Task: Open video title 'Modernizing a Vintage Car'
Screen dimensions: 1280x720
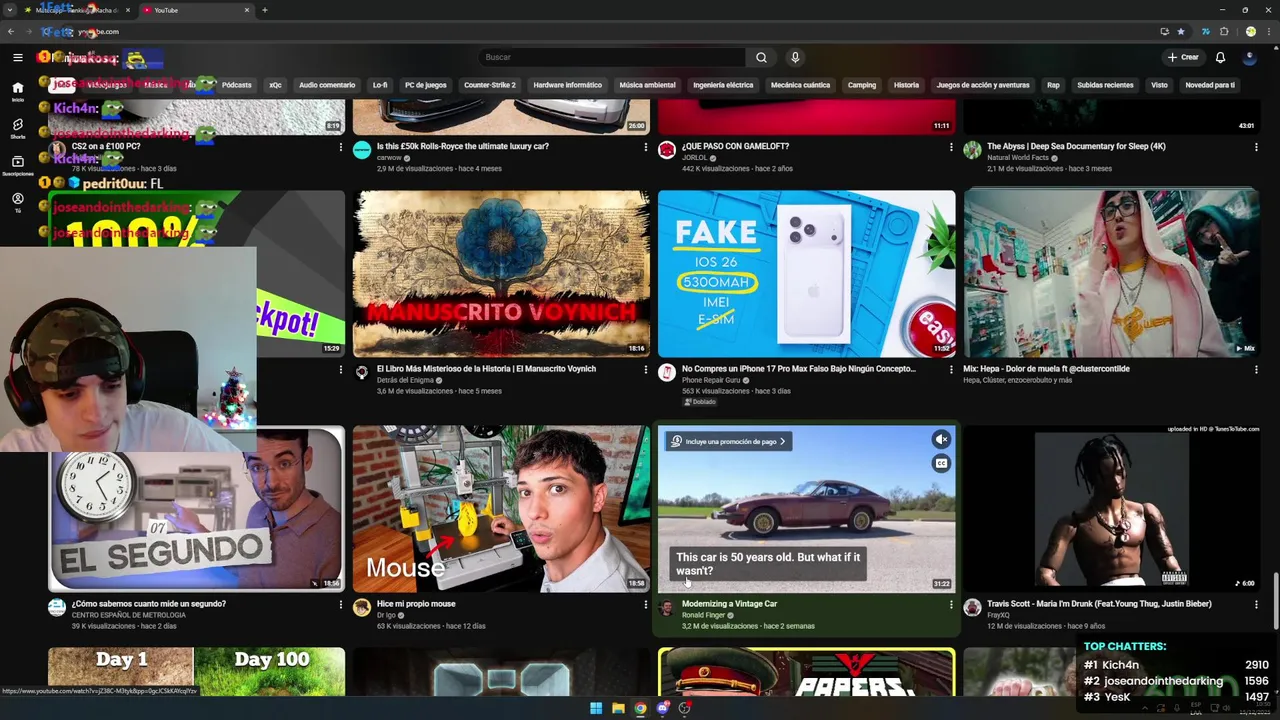Action: [x=729, y=604]
